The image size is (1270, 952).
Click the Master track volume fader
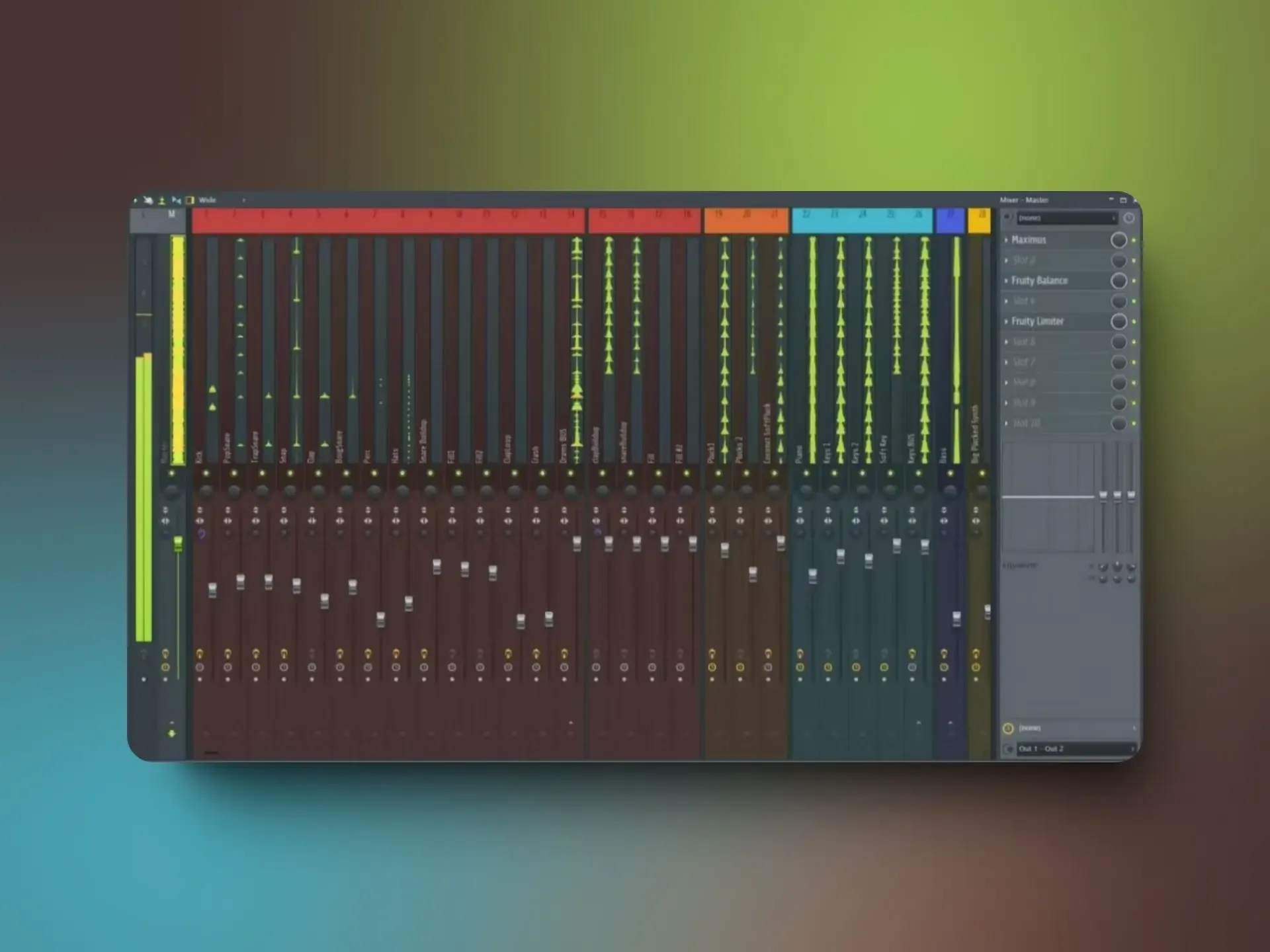coord(178,544)
